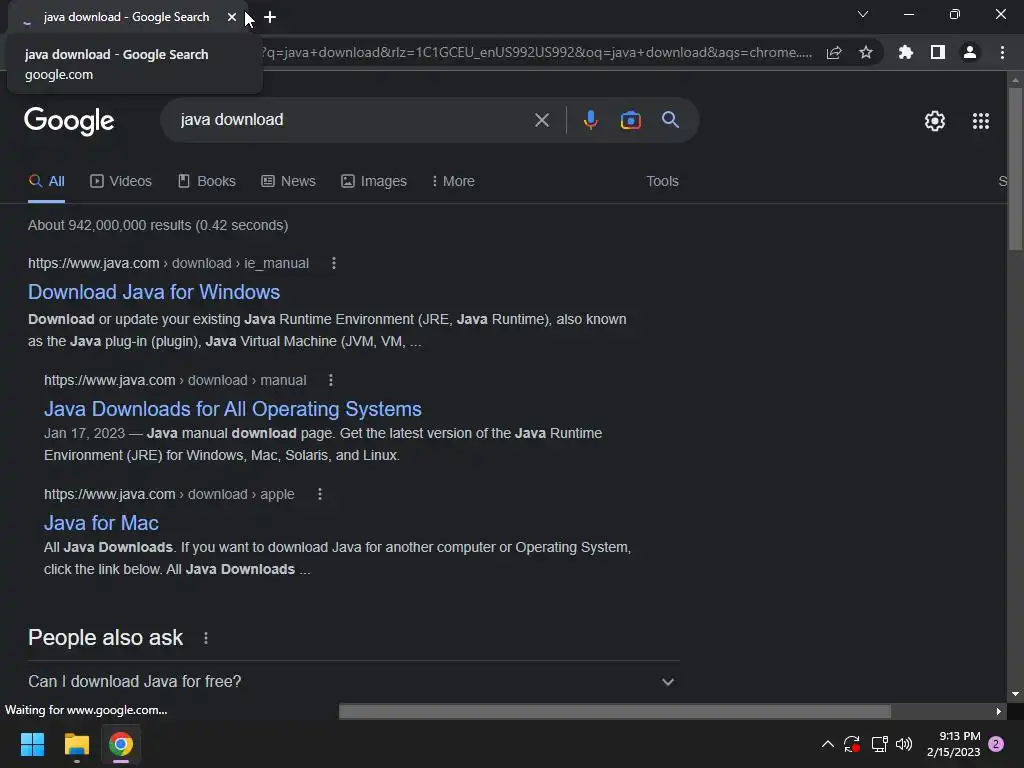Share this page from address bar
This screenshot has width=1024, height=768.
tap(834, 53)
